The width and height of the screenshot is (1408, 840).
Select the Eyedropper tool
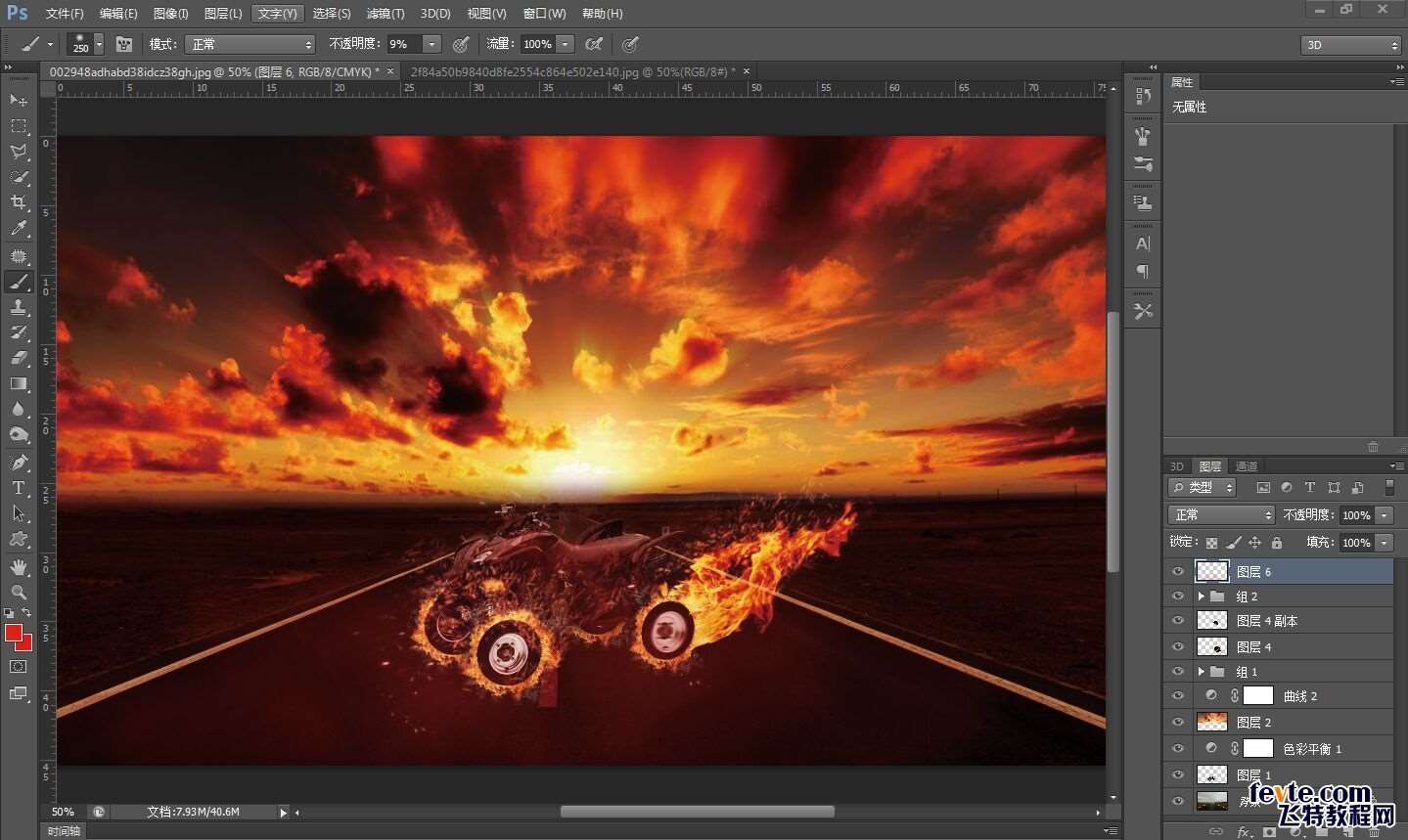tap(19, 228)
